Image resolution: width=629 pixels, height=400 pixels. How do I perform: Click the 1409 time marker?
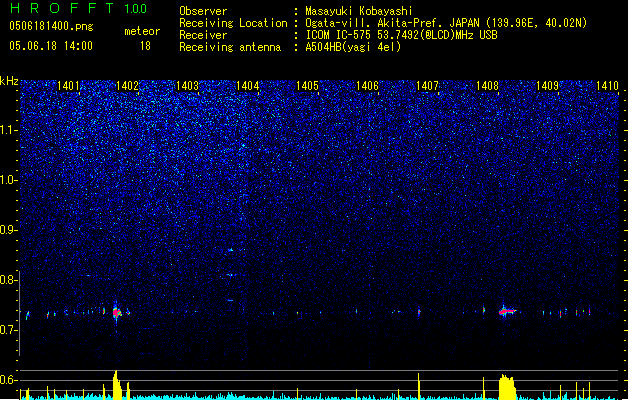point(547,86)
